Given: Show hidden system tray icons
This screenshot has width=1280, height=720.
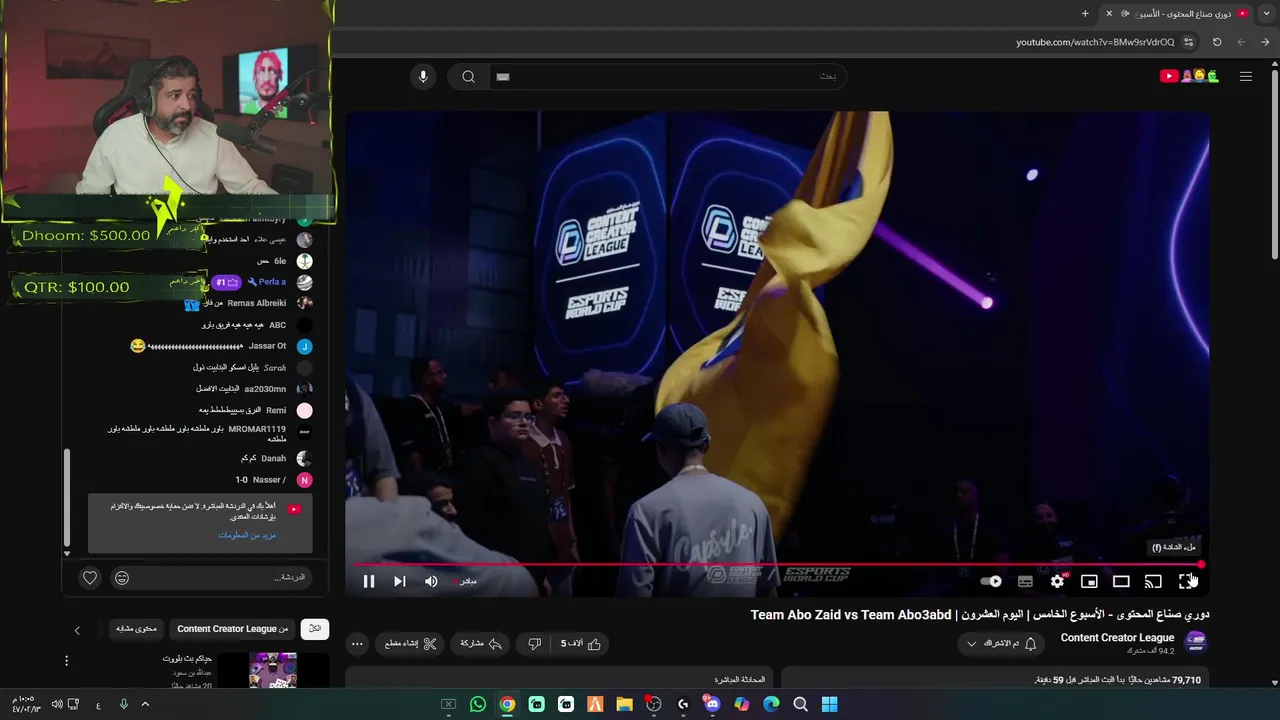Looking at the screenshot, I should (145, 704).
